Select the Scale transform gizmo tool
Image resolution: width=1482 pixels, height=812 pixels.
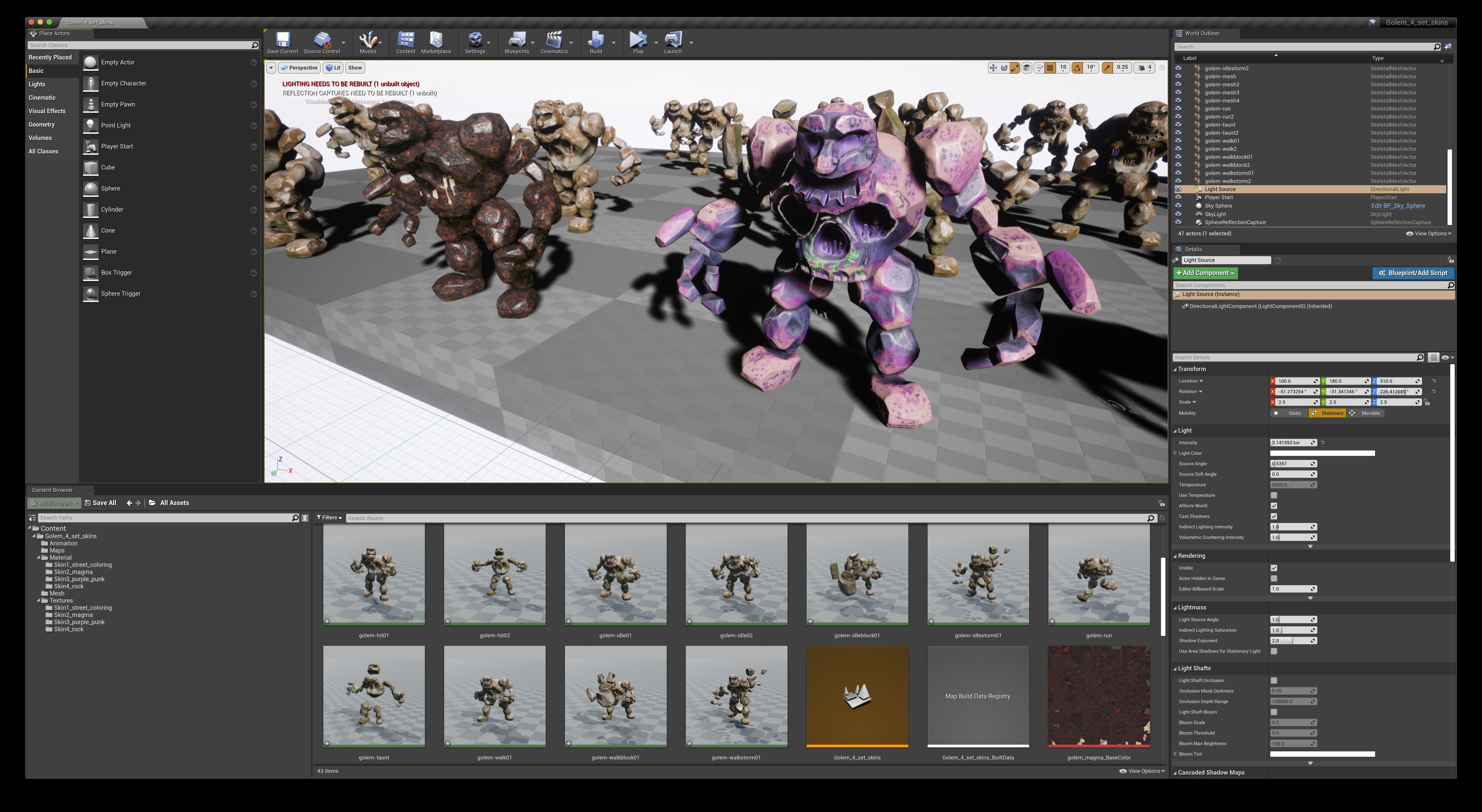(x=1015, y=68)
